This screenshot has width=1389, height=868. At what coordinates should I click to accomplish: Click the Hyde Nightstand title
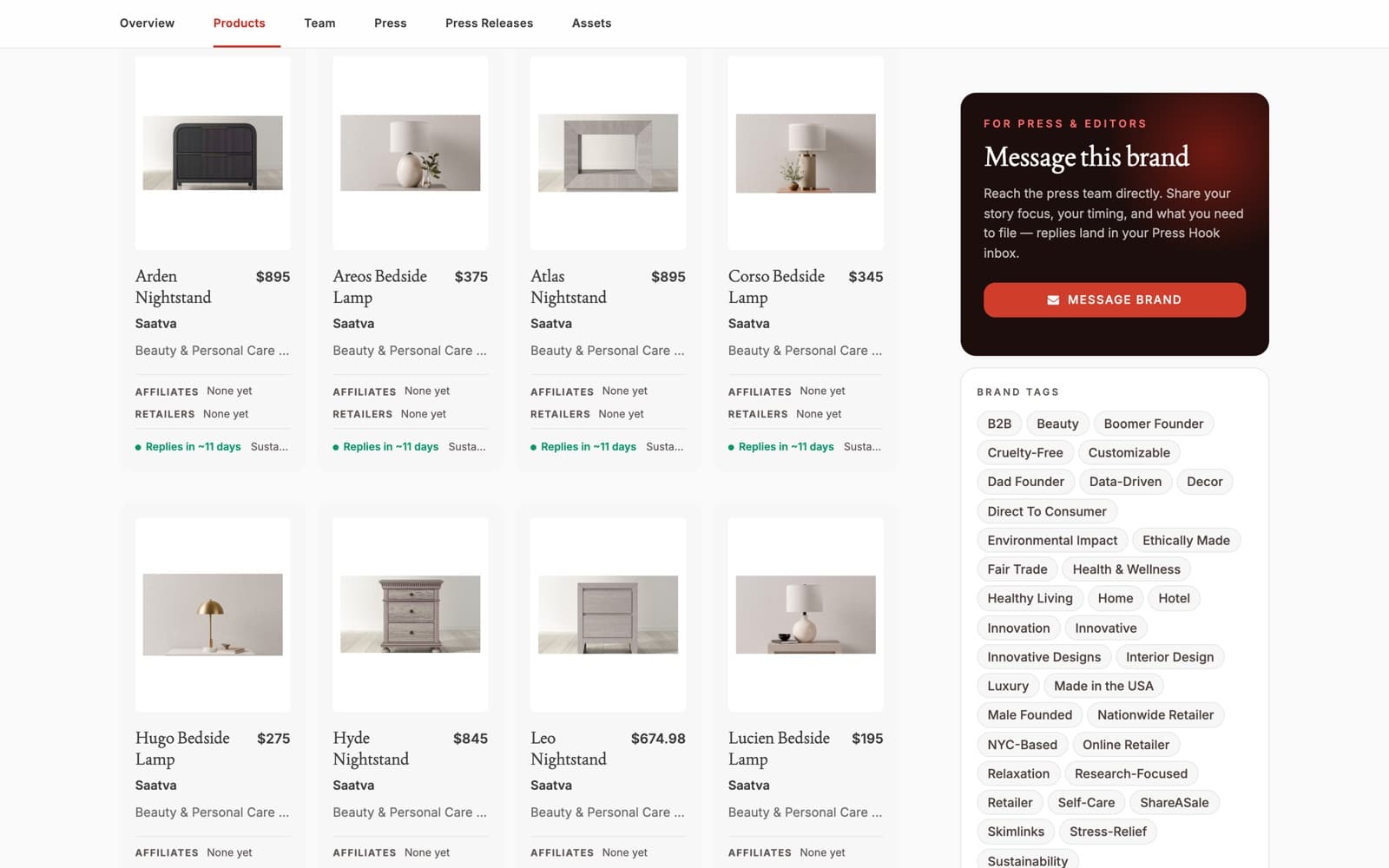[x=371, y=748]
